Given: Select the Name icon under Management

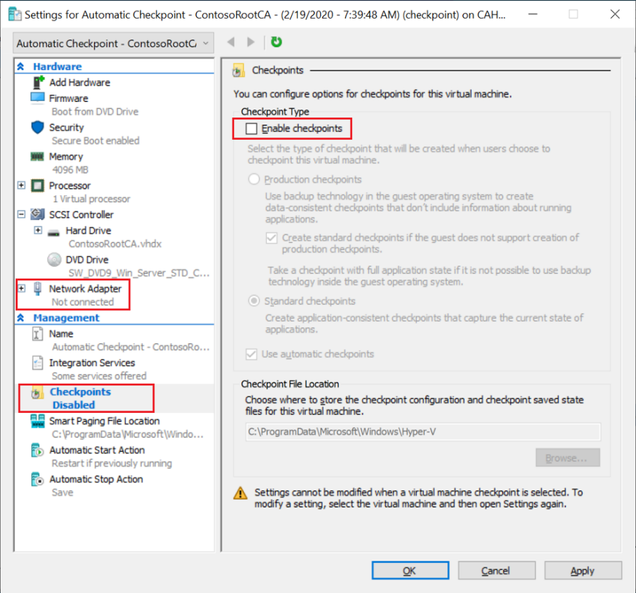Looking at the screenshot, I should click(x=37, y=334).
